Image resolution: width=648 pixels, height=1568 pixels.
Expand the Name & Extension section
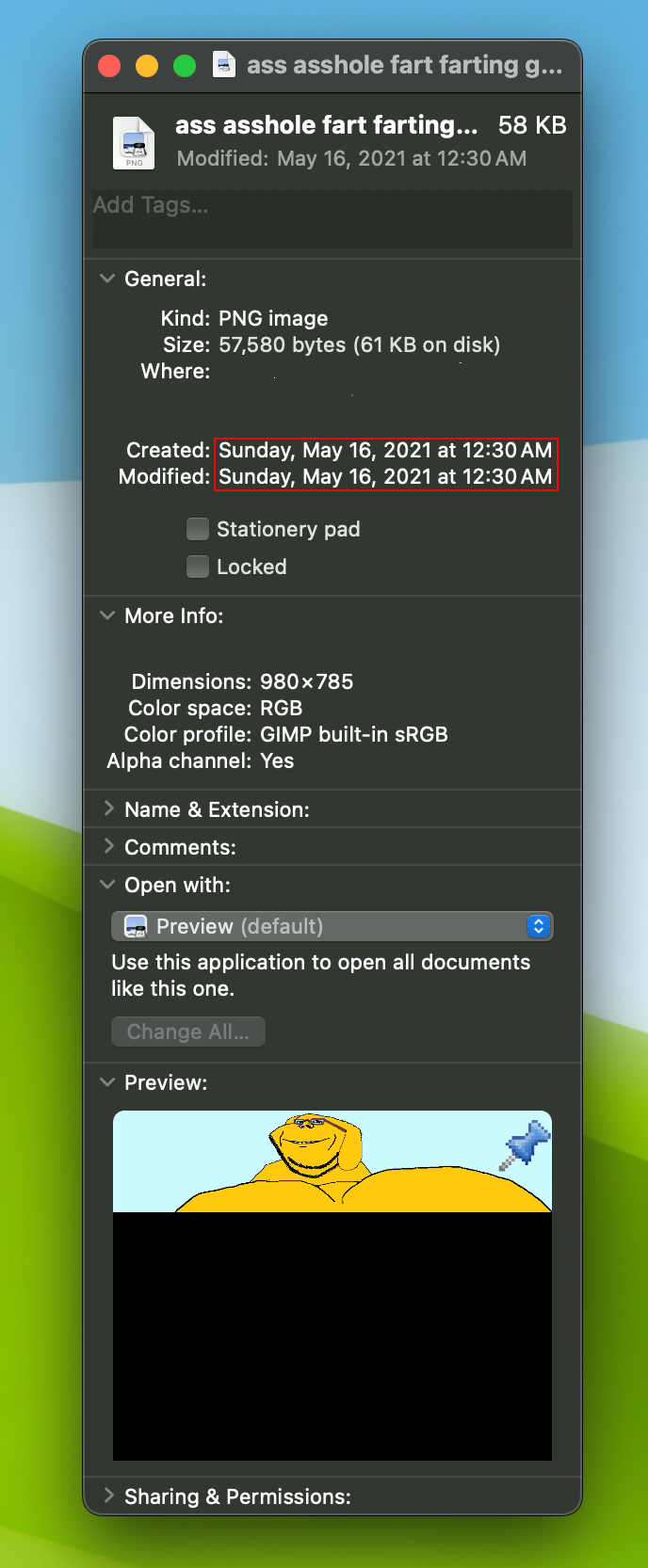(x=107, y=809)
